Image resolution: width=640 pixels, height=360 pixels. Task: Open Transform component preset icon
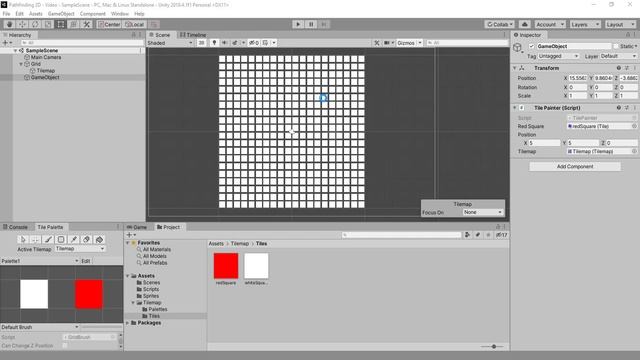click(x=627, y=68)
